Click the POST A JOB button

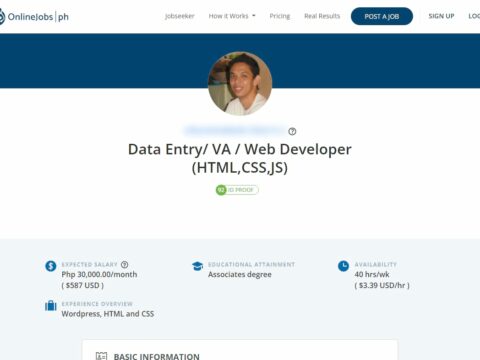(x=382, y=16)
